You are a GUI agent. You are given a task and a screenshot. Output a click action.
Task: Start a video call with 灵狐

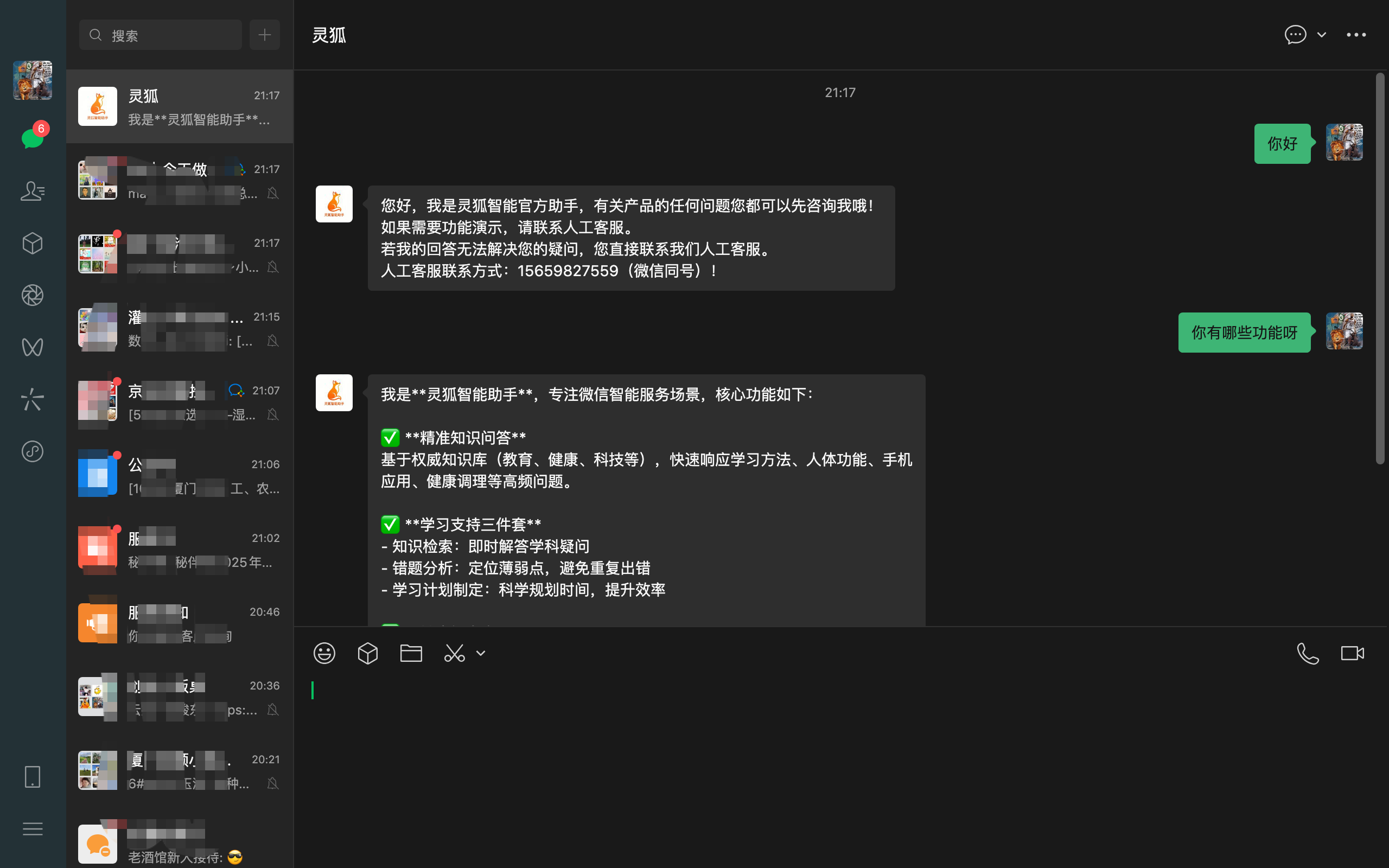[1352, 653]
